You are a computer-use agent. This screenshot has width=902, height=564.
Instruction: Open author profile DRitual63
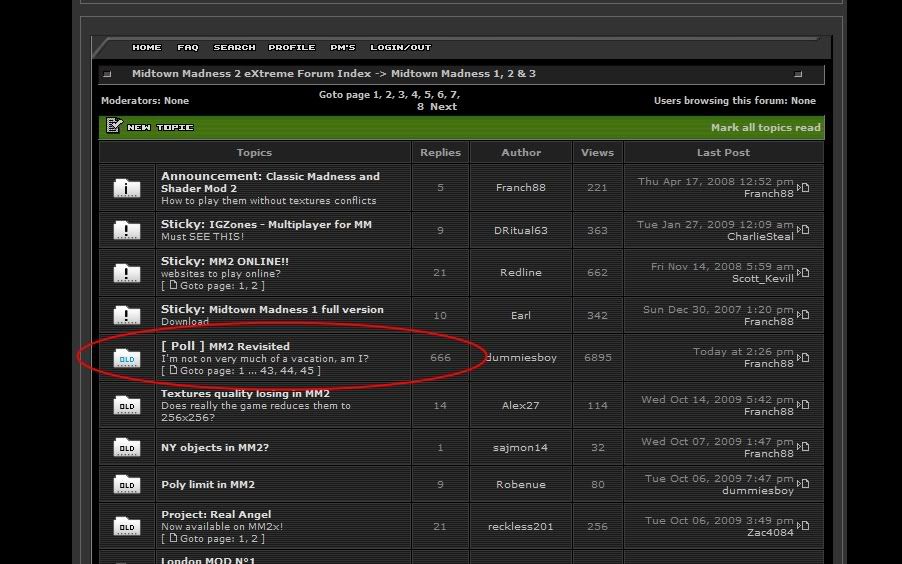coord(521,230)
